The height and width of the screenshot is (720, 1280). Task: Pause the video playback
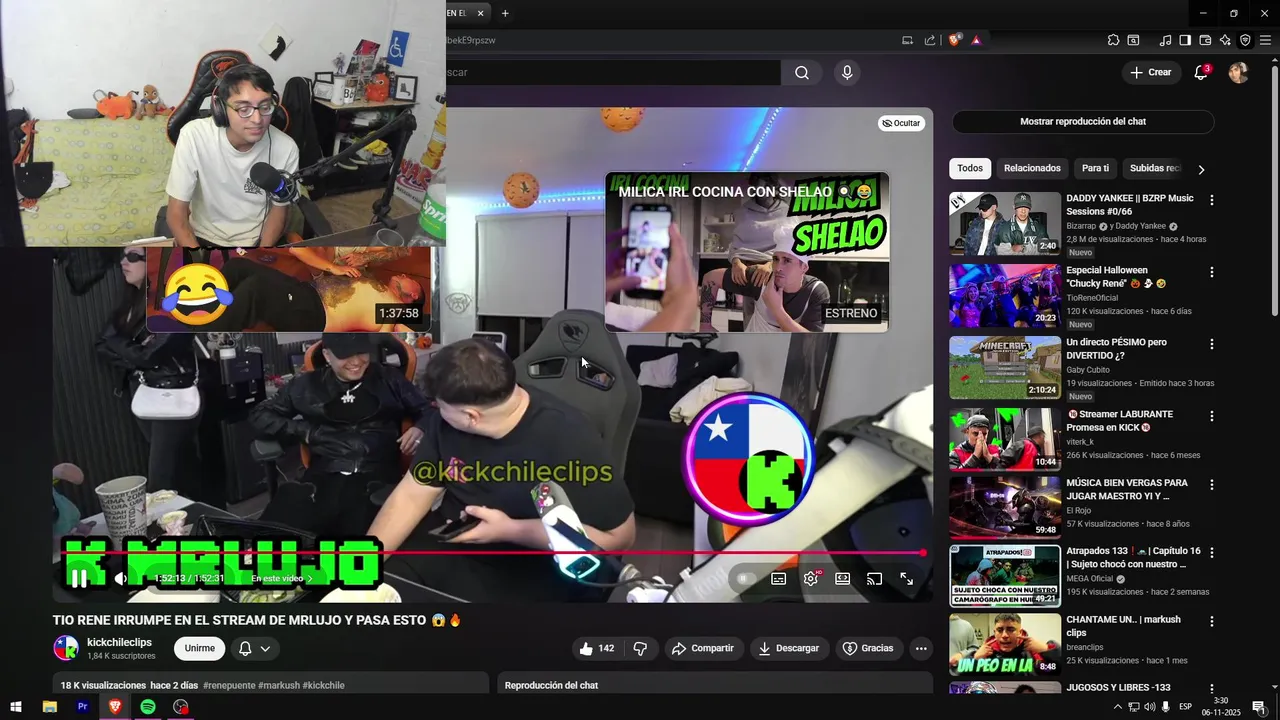point(79,578)
